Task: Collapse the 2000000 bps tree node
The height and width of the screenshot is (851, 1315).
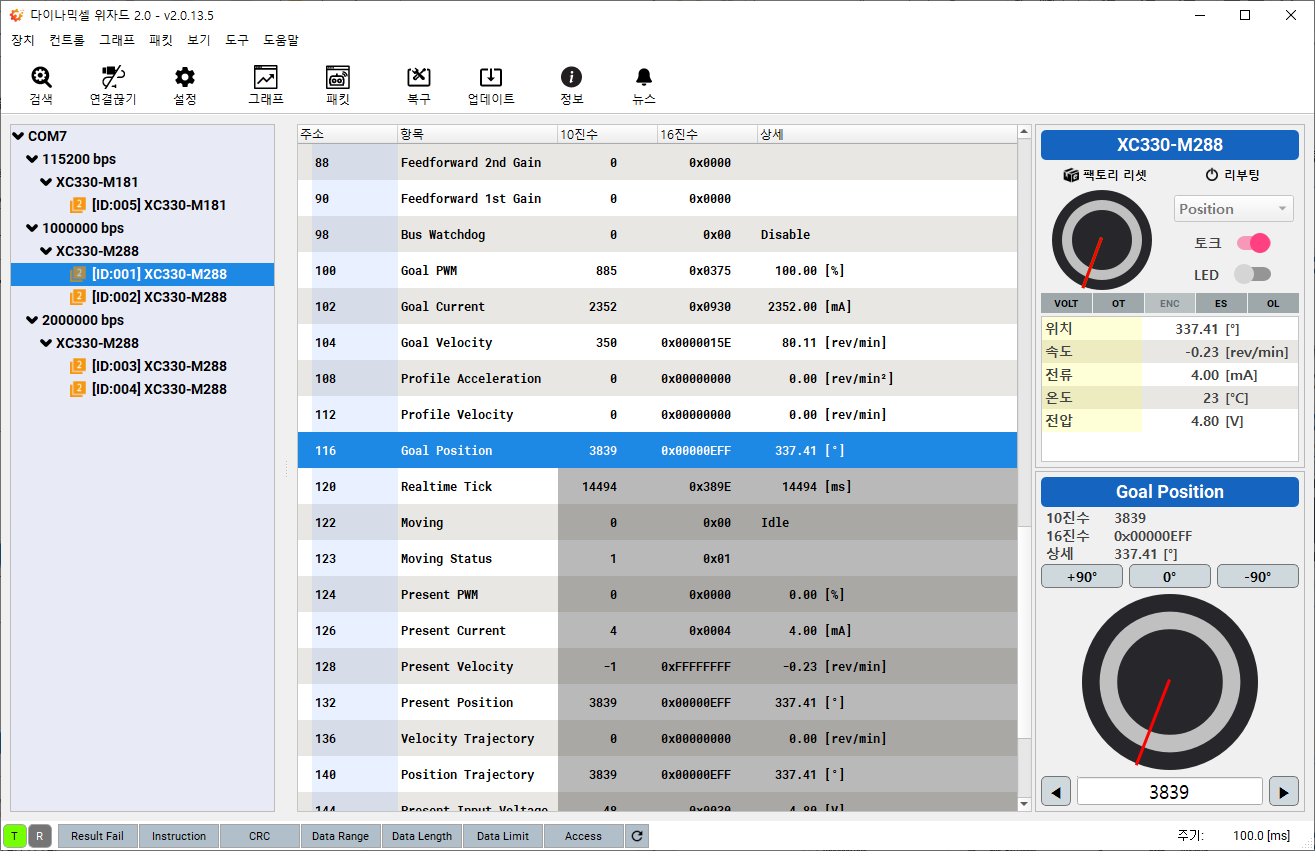Action: pos(32,320)
